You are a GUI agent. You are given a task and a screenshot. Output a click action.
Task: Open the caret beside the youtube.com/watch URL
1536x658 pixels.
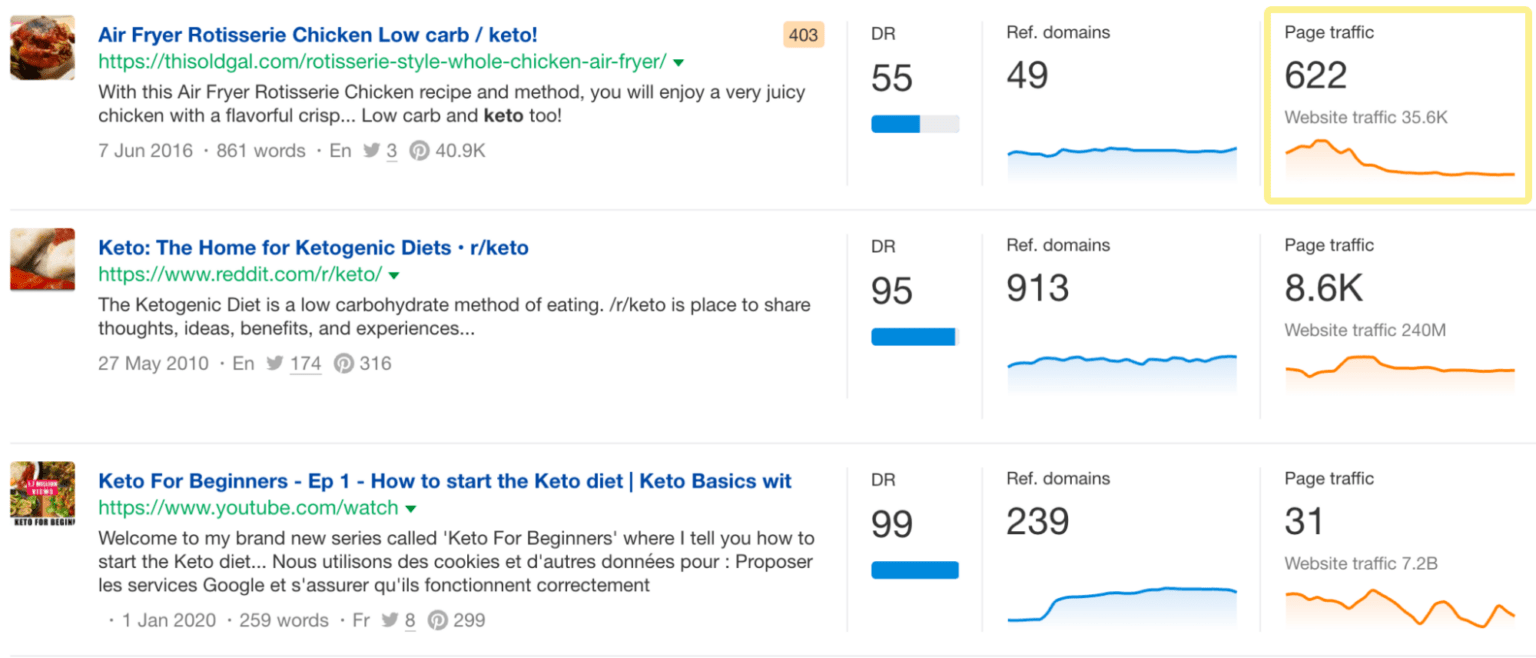coord(411,507)
